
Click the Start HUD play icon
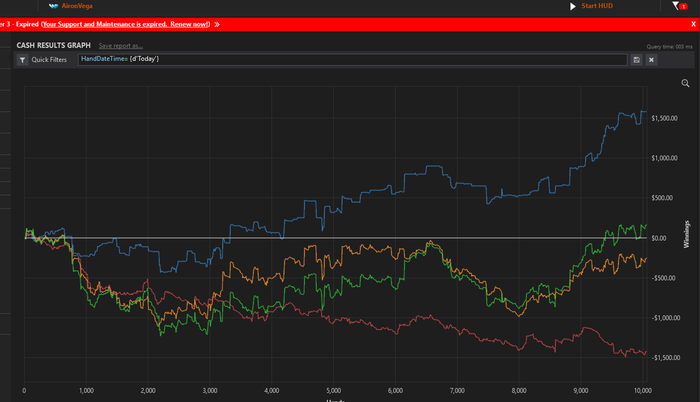573,6
